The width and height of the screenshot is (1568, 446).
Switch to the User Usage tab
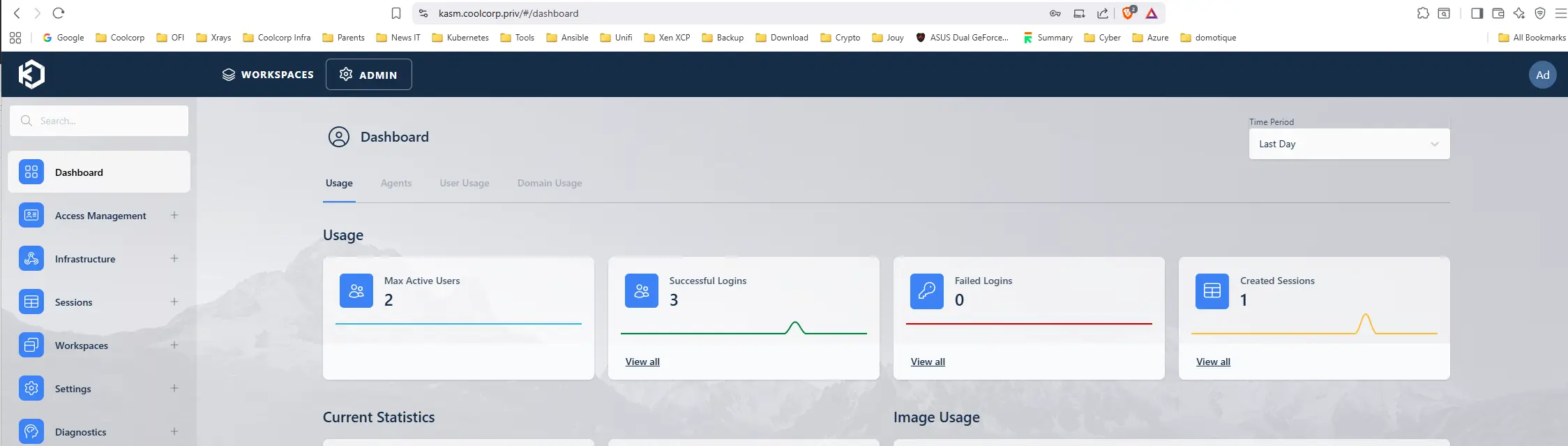tap(464, 183)
